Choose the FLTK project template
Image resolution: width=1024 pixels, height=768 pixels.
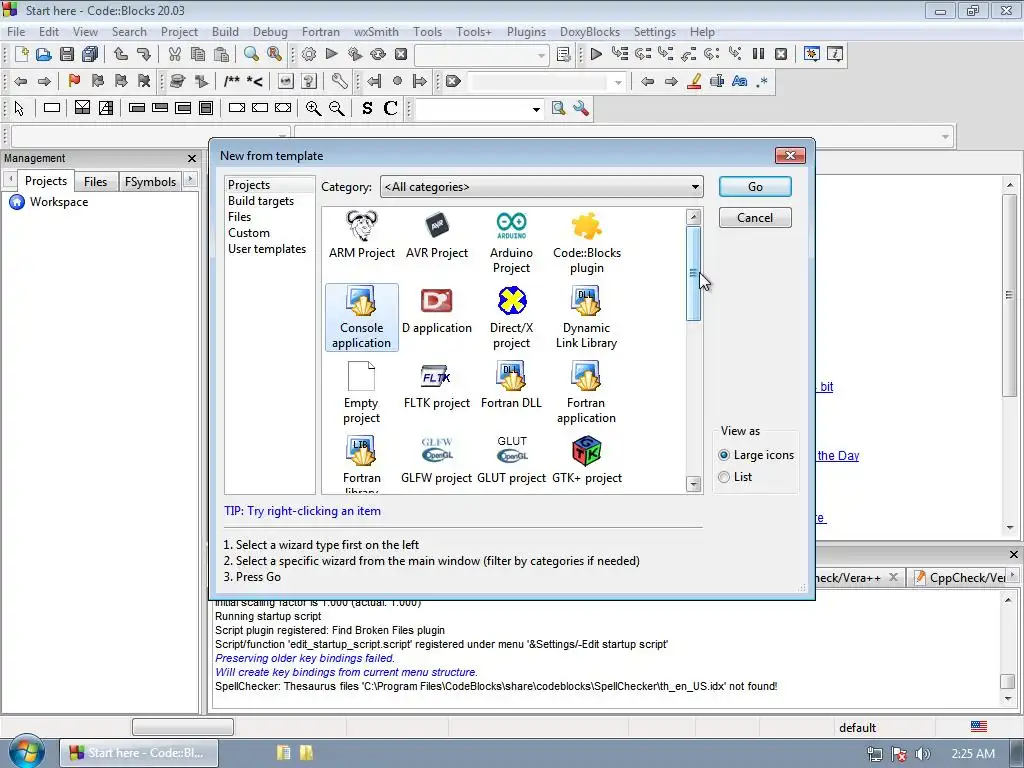[436, 385]
